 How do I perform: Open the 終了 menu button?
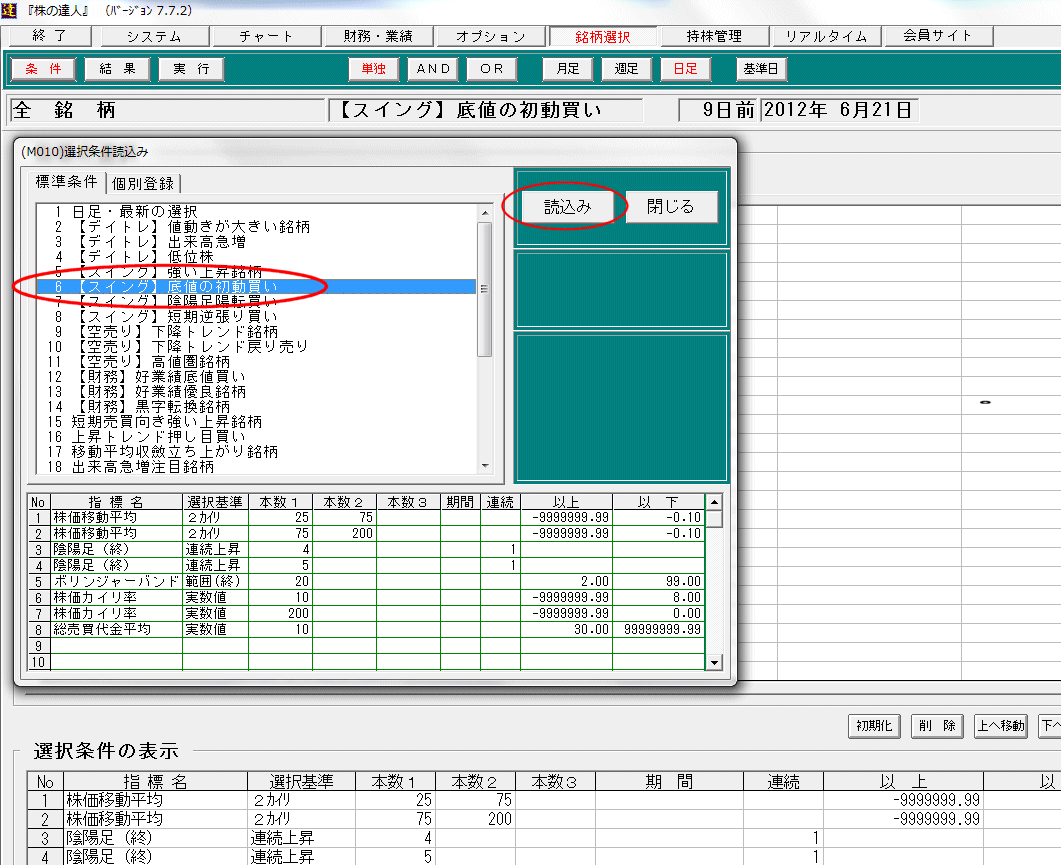(x=50, y=36)
